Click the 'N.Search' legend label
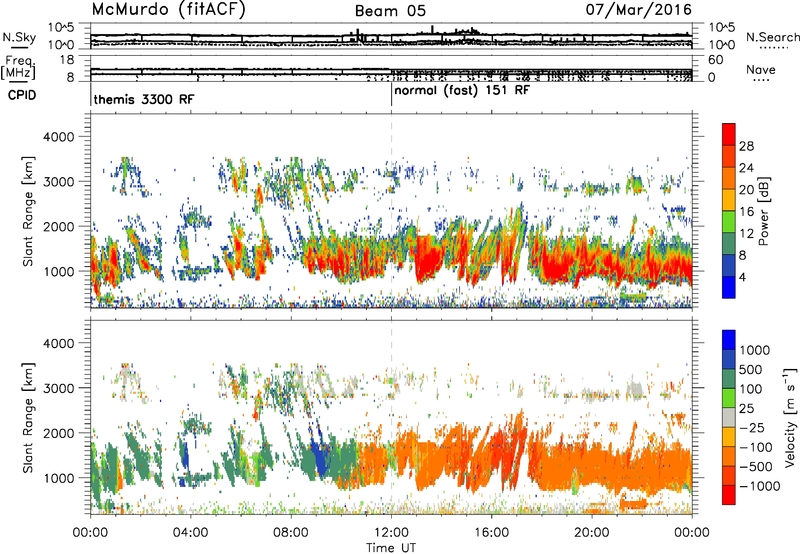The image size is (800, 554). (772, 37)
